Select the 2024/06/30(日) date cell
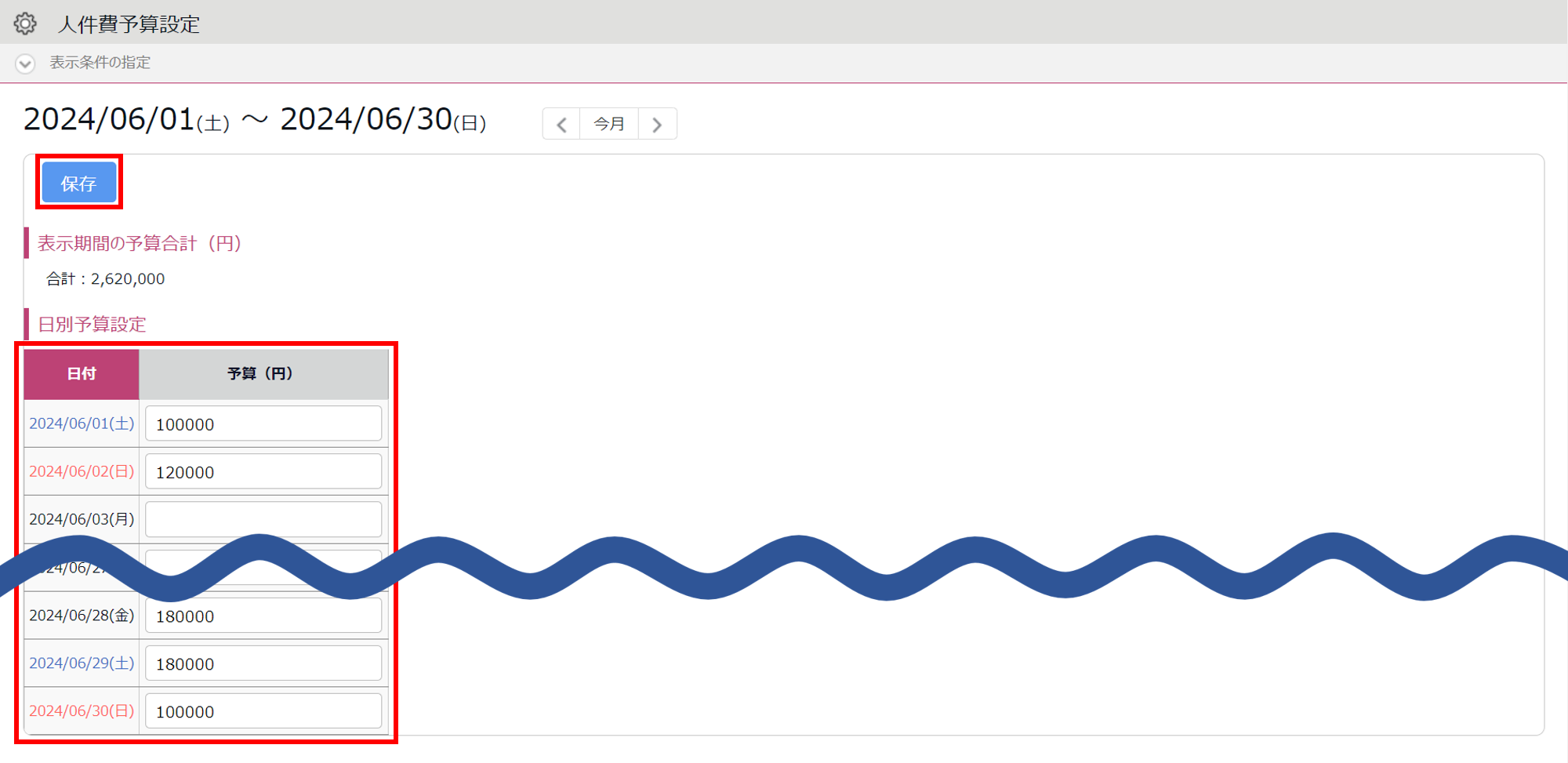This screenshot has height=763, width=1568. point(82,711)
